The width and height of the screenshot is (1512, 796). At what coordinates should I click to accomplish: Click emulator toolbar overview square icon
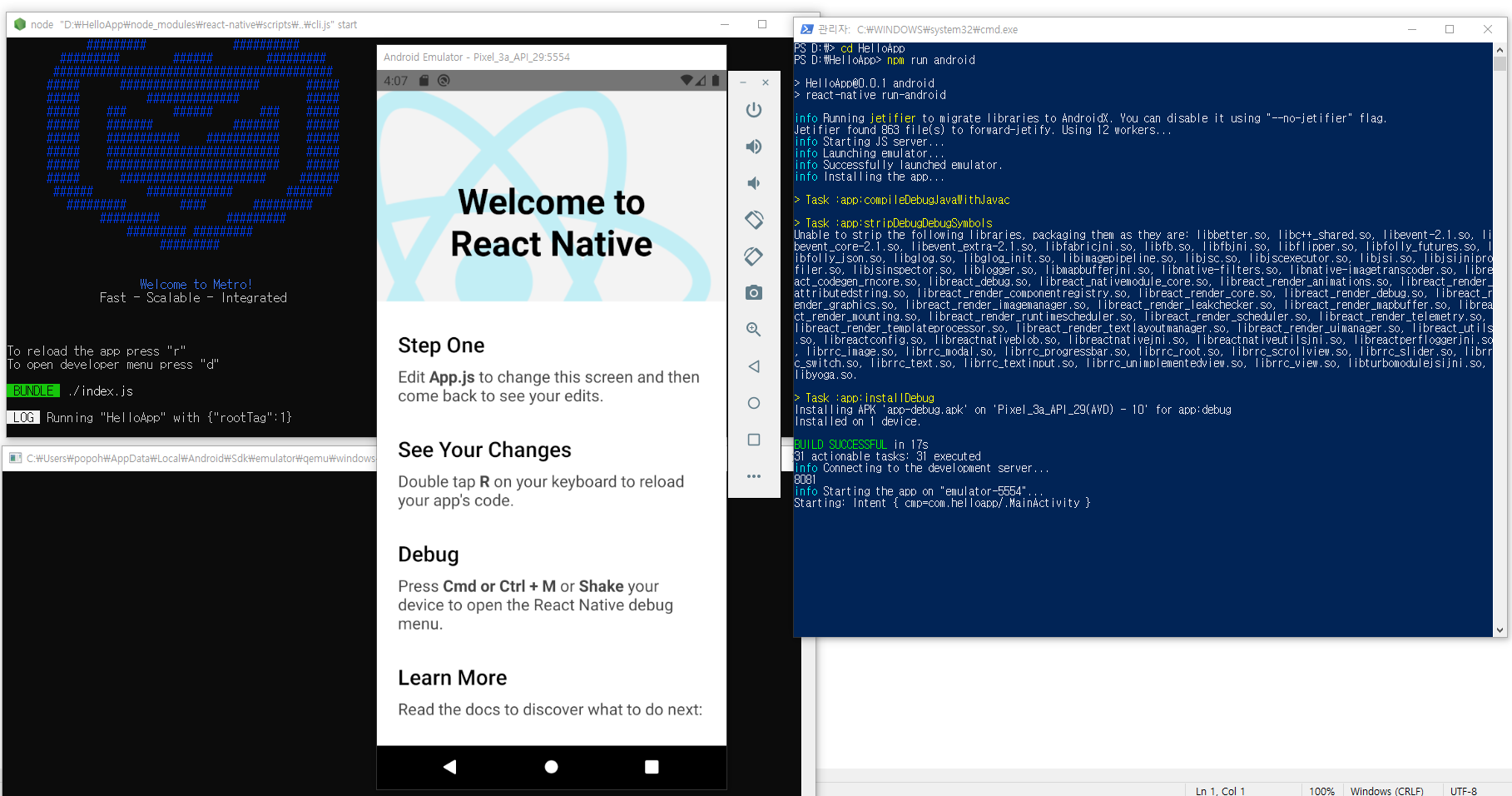(x=754, y=440)
